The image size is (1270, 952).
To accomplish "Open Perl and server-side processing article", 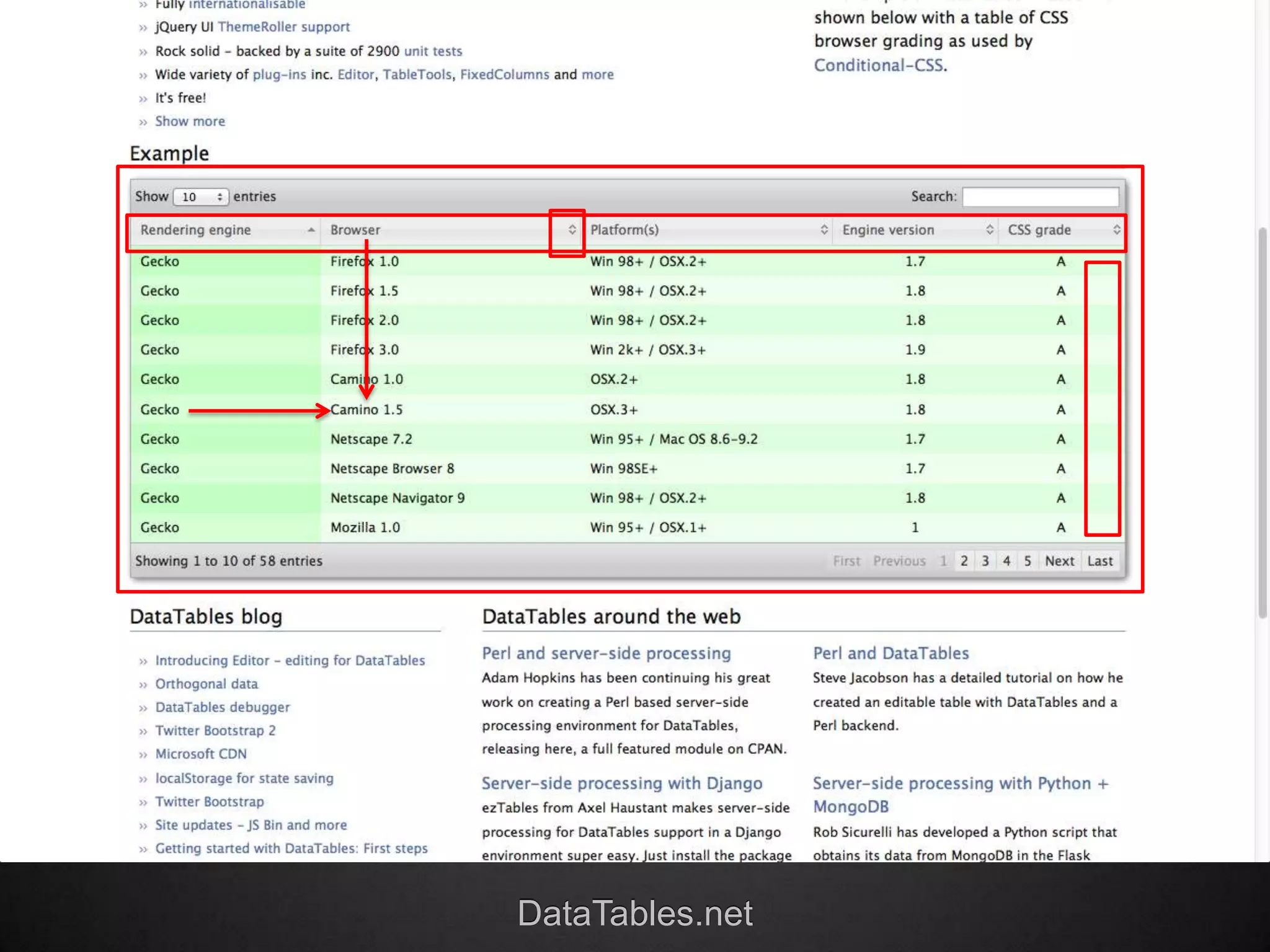I will click(x=606, y=653).
